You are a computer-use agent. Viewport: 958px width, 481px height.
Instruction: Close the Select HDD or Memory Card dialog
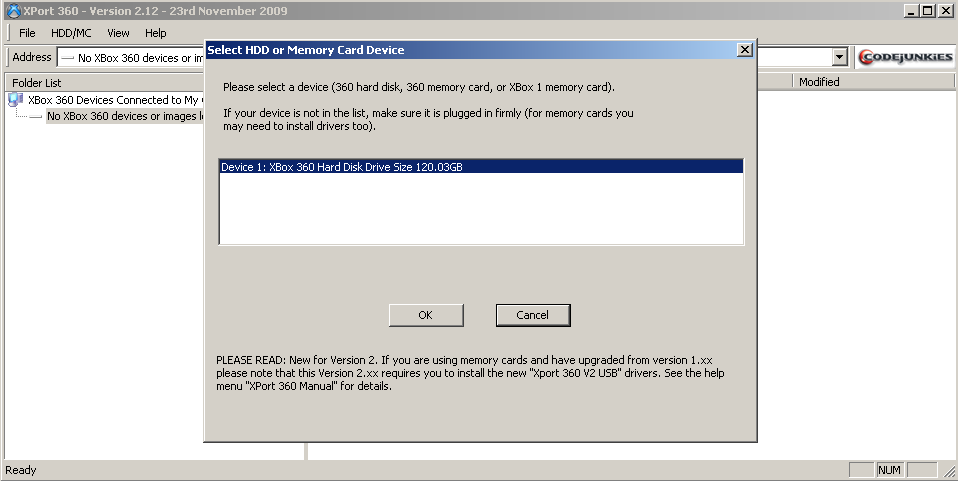click(x=744, y=50)
